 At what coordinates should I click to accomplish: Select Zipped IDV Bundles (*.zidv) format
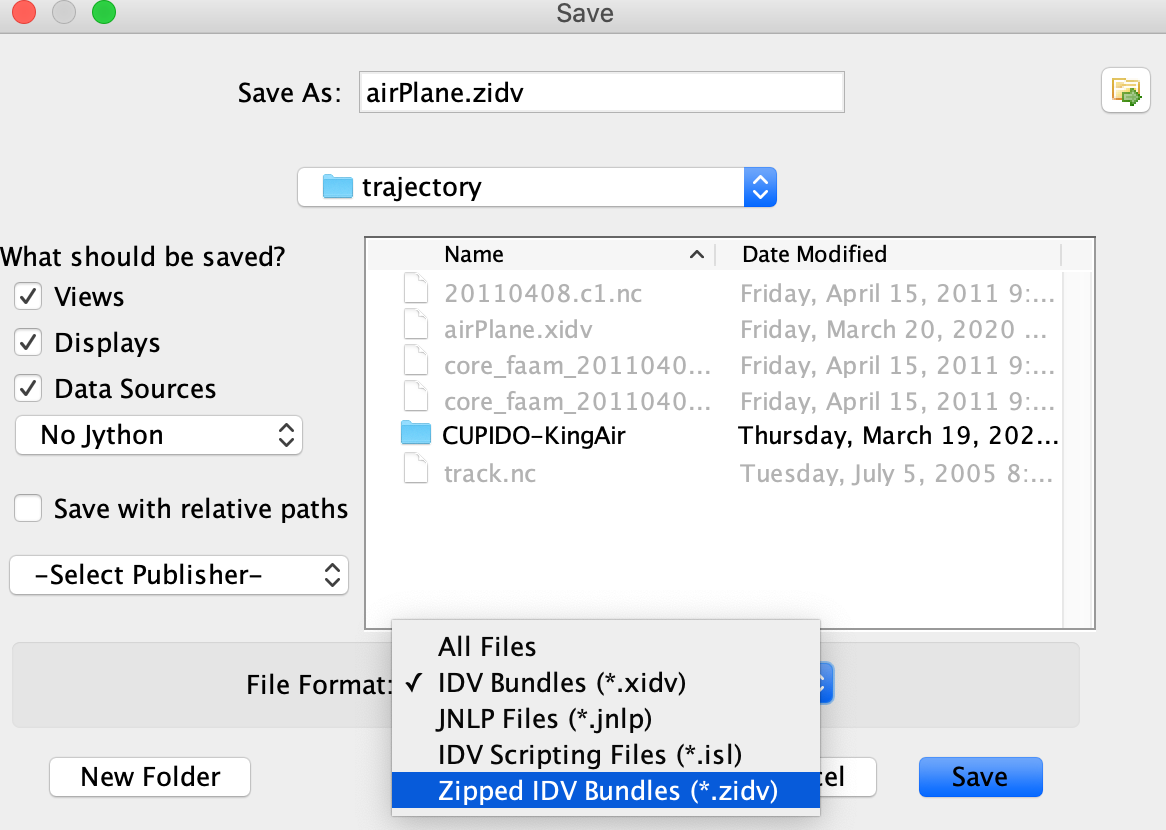click(x=608, y=791)
